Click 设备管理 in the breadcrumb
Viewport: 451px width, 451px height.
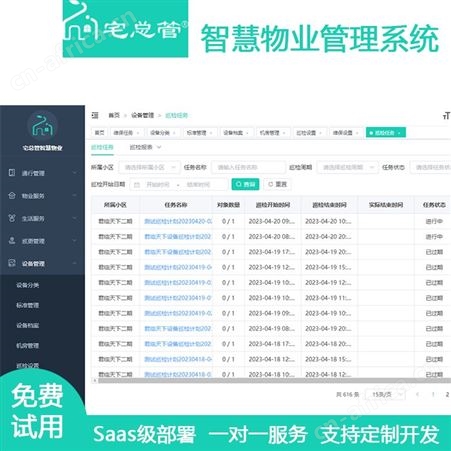click(142, 115)
